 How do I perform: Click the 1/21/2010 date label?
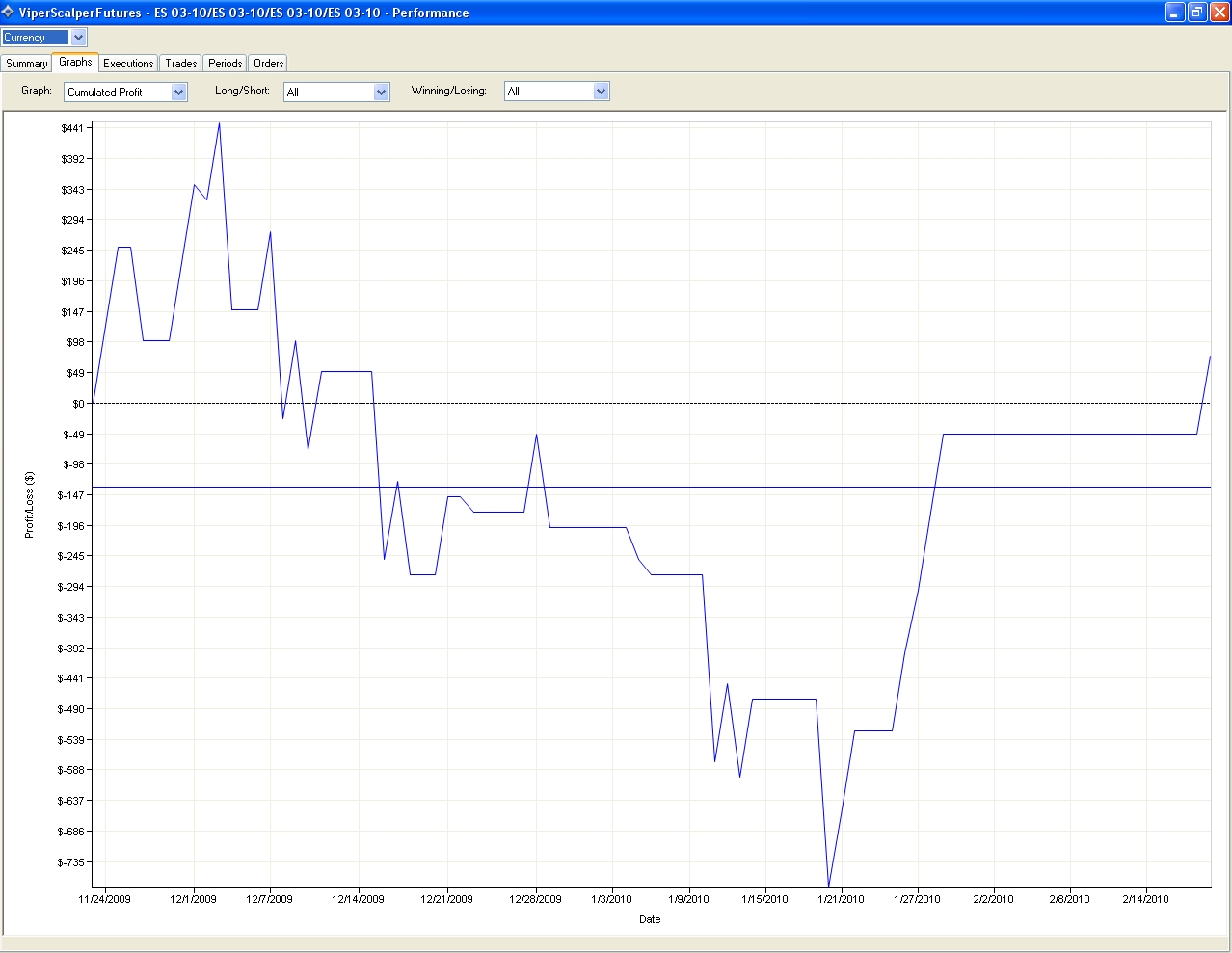click(x=841, y=899)
